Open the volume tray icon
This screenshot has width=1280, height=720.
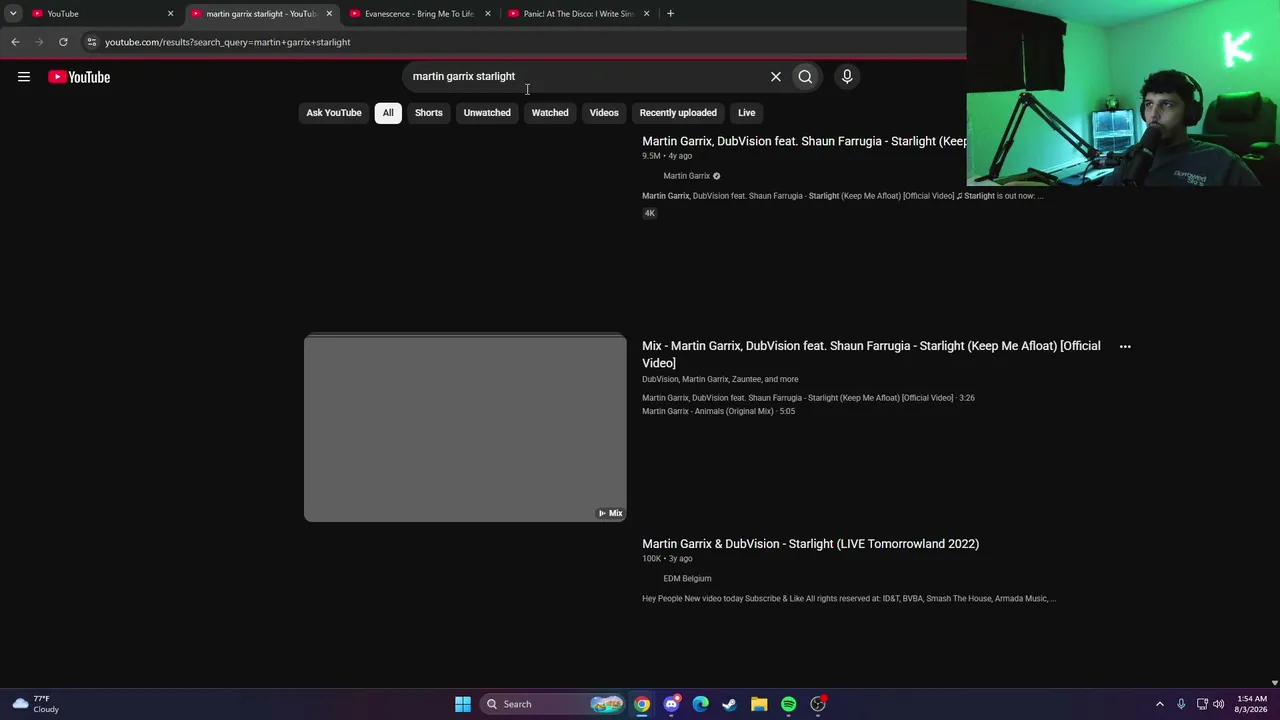pyautogui.click(x=1219, y=704)
